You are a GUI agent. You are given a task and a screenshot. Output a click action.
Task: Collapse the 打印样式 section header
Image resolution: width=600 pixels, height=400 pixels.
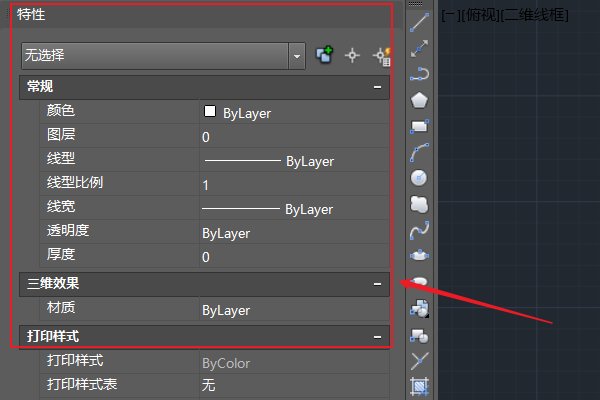click(x=377, y=337)
